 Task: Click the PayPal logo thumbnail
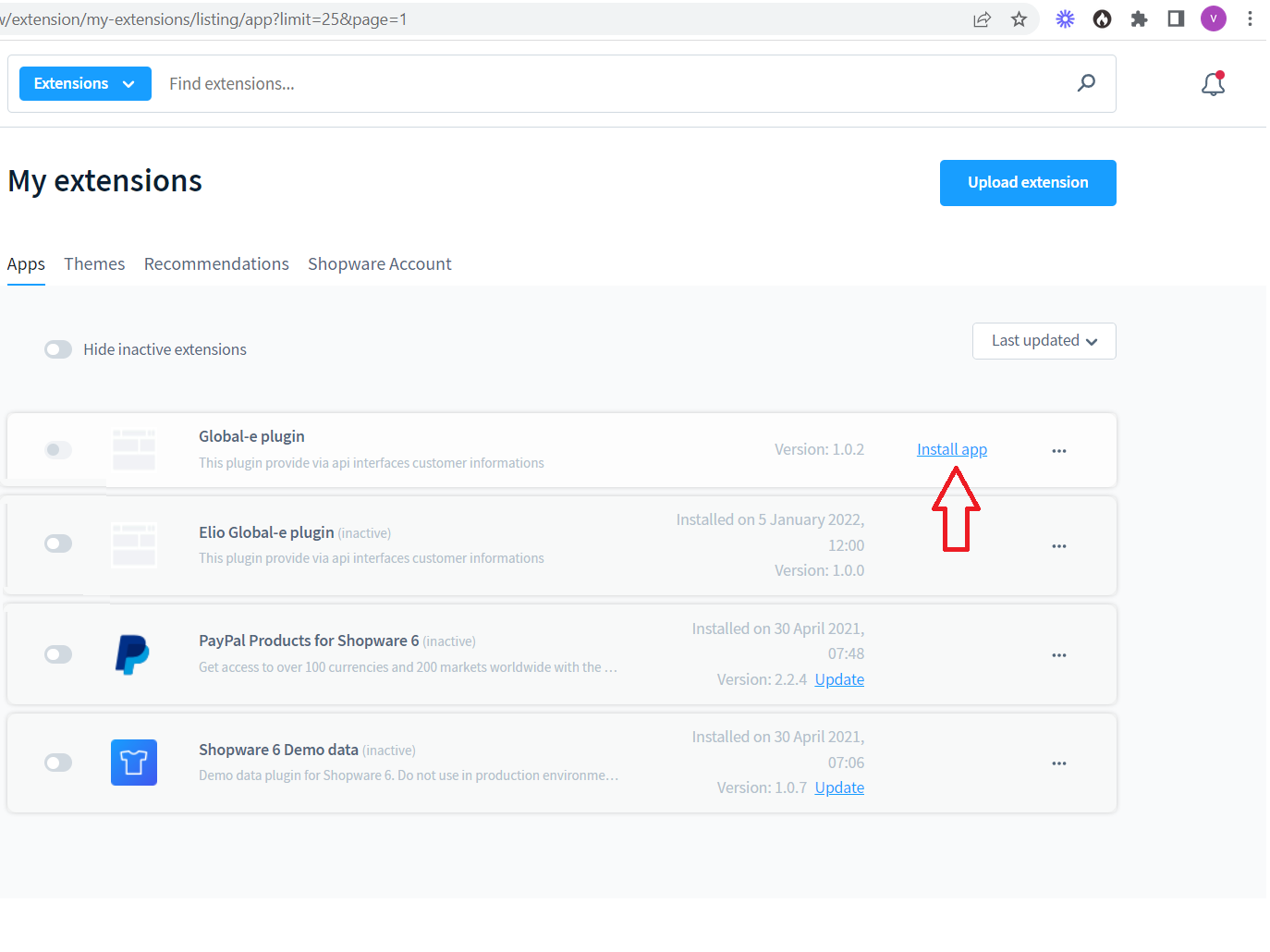[133, 654]
